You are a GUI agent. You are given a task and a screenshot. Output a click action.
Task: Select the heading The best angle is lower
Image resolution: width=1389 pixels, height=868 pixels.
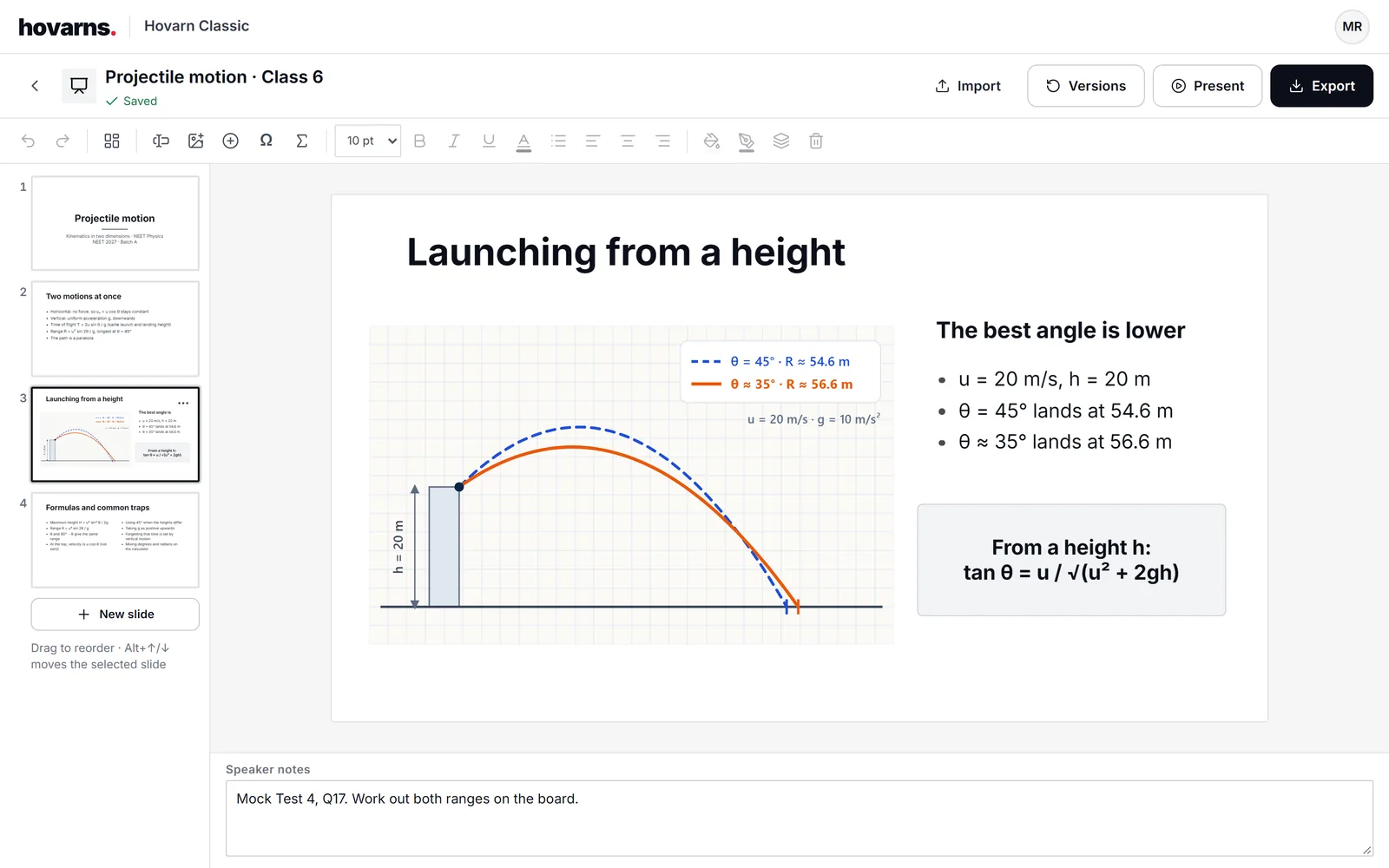(1060, 331)
